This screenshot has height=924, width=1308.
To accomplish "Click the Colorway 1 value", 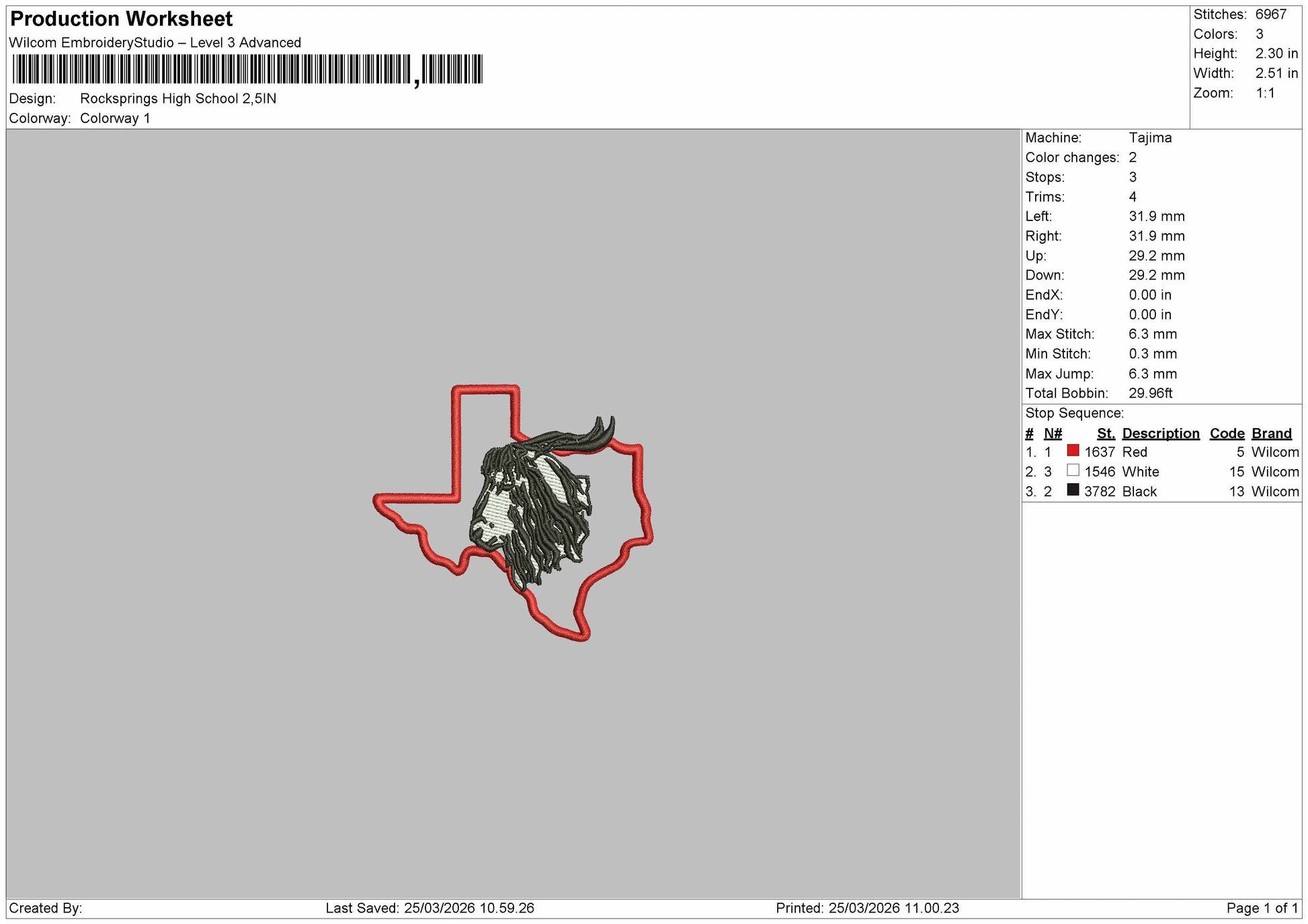I will (115, 118).
